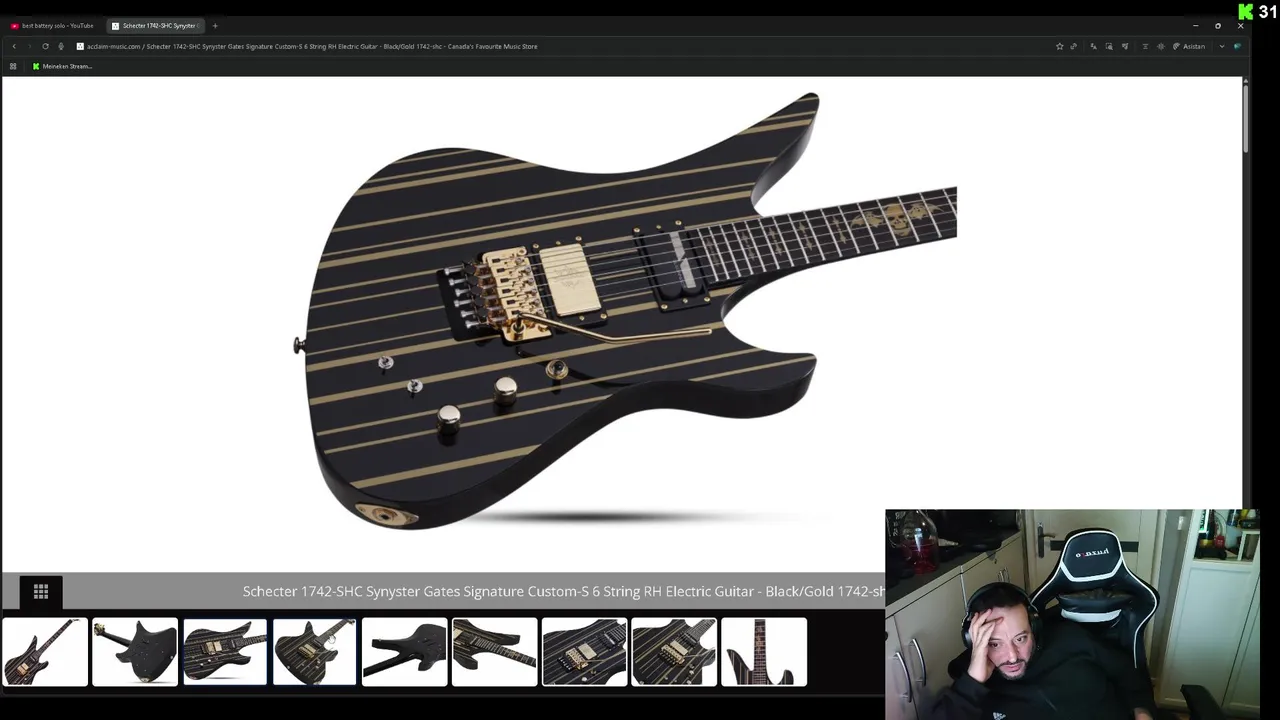The image size is (1280, 720).
Task: Click the Schecter 1742-SHC product title caption
Action: click(x=563, y=591)
